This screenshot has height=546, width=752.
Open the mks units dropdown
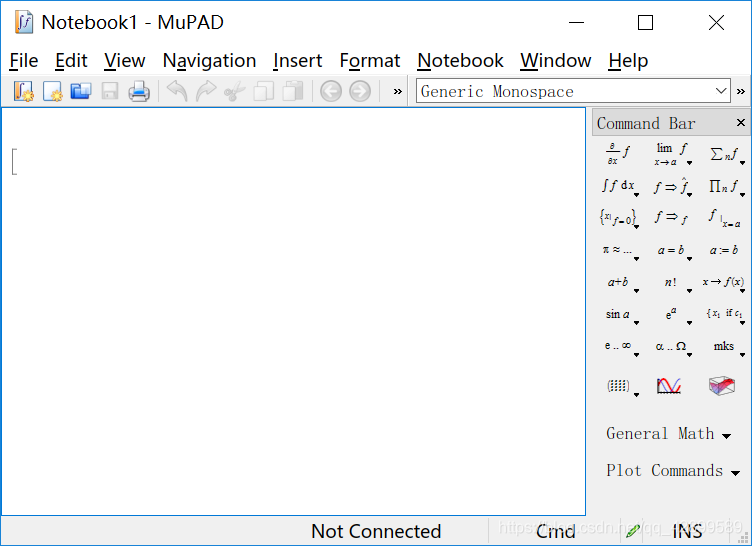[742, 355]
